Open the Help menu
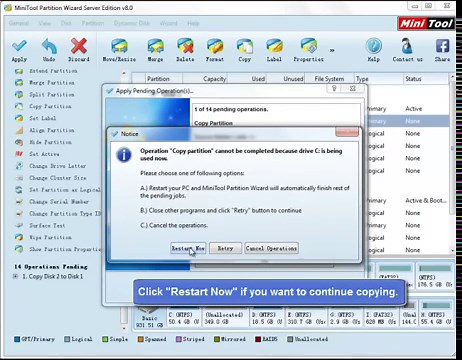462x360 pixels. tap(193, 23)
